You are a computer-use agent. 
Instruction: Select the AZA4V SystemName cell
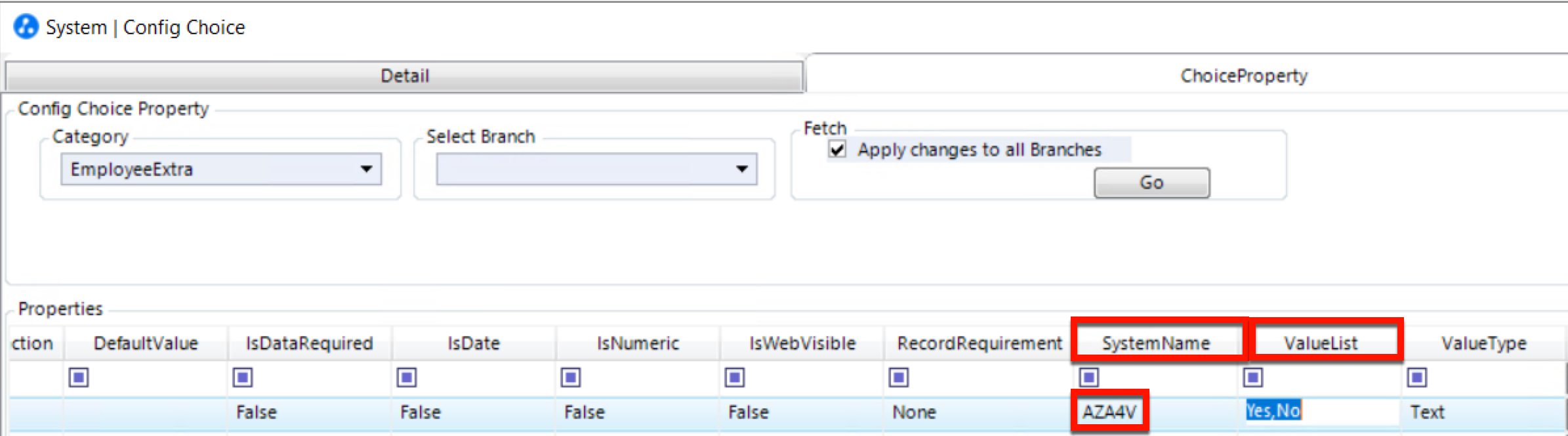1156,412
